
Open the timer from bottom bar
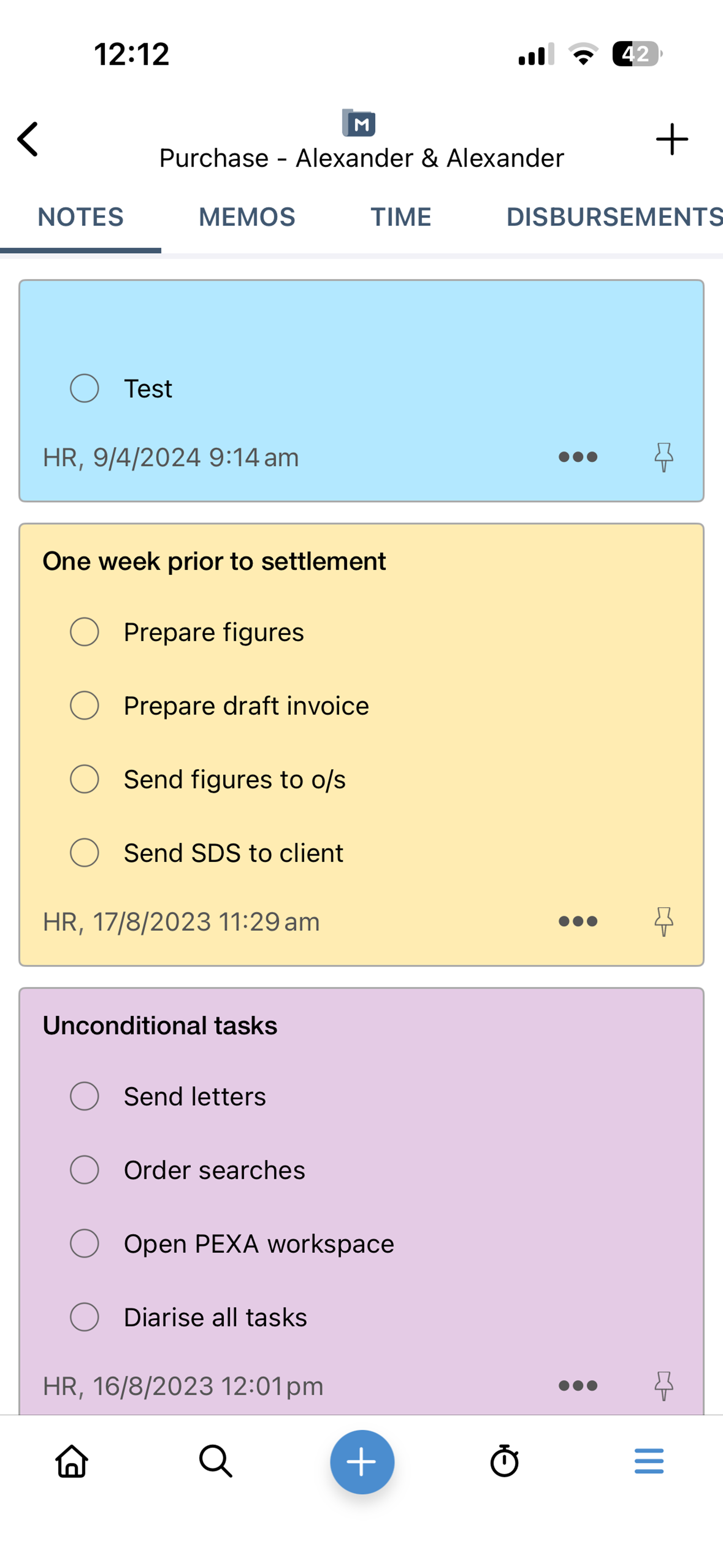coord(505,1461)
